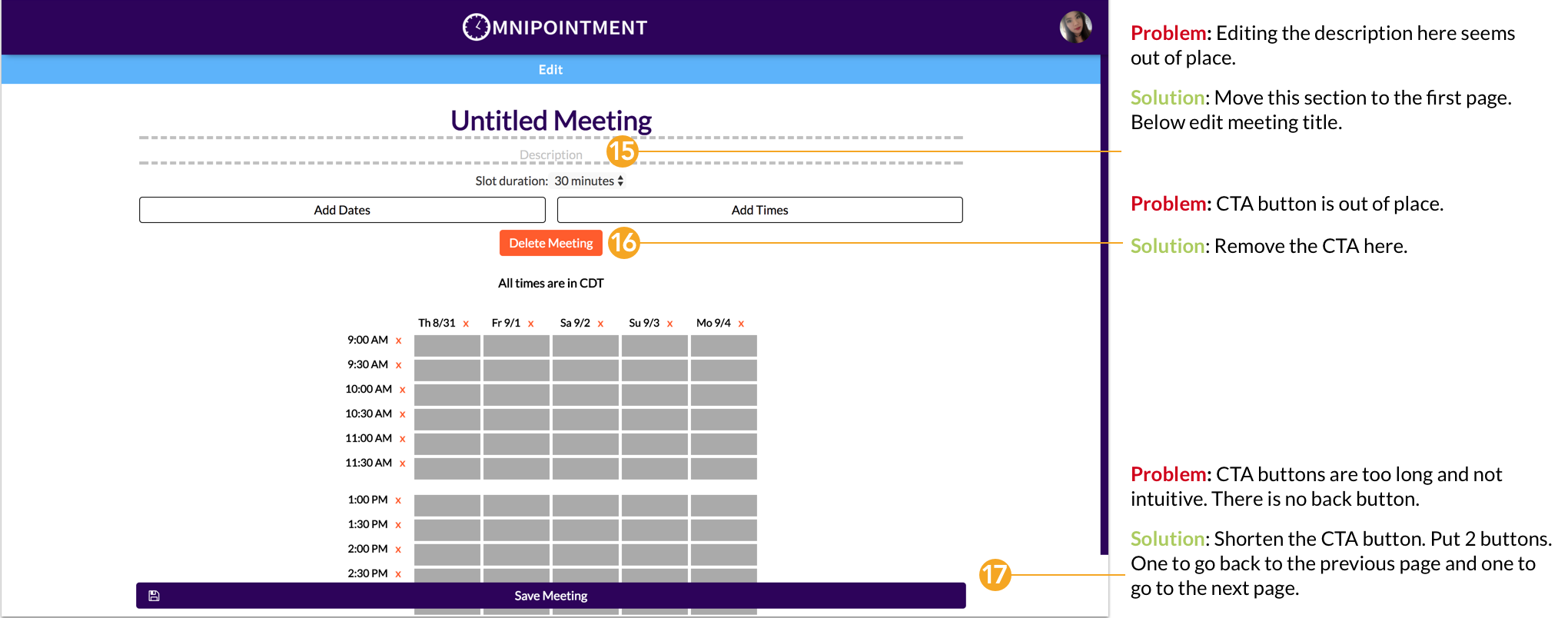Click the 'Slot duration:' label

[511, 181]
